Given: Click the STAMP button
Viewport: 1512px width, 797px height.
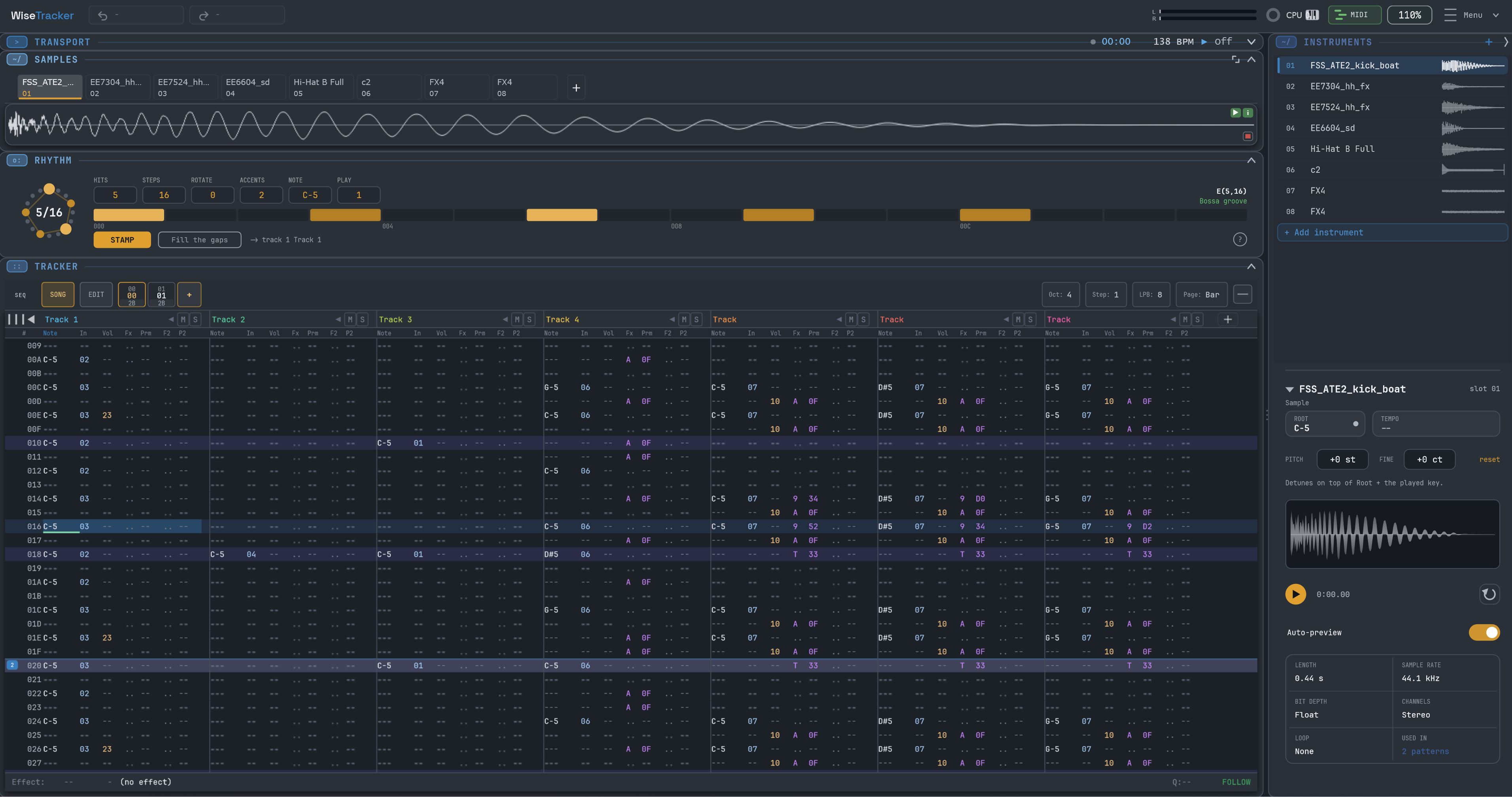Looking at the screenshot, I should click(122, 240).
